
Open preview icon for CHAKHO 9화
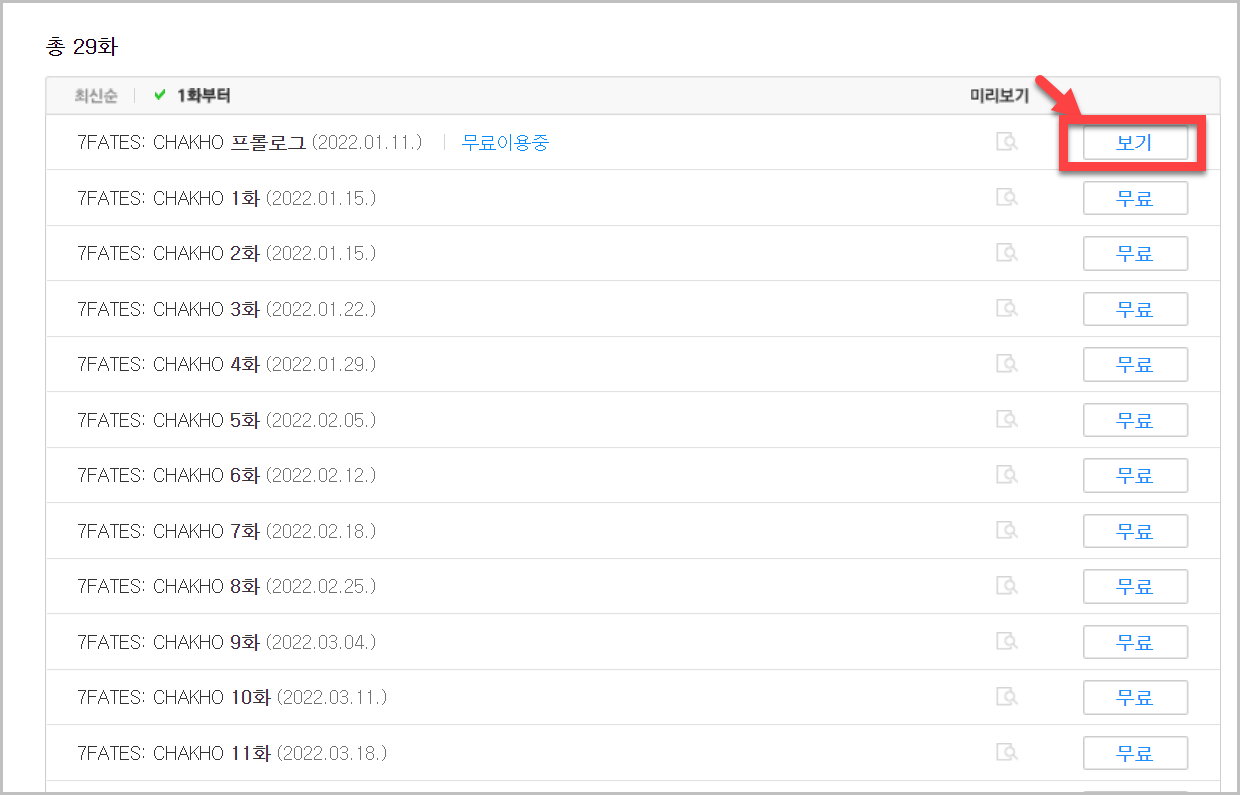tap(1007, 642)
